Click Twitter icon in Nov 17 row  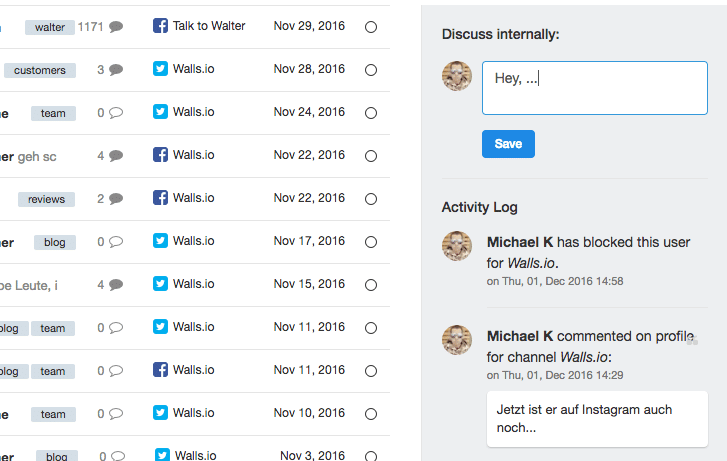(x=160, y=241)
